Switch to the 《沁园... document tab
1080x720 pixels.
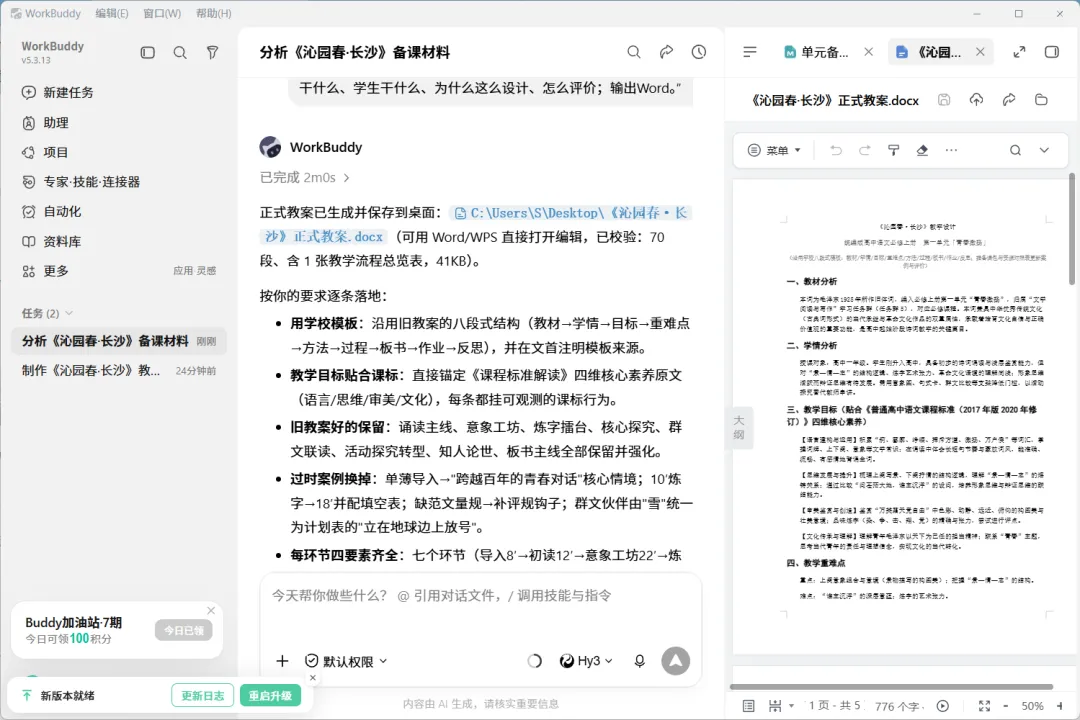[x=928, y=52]
